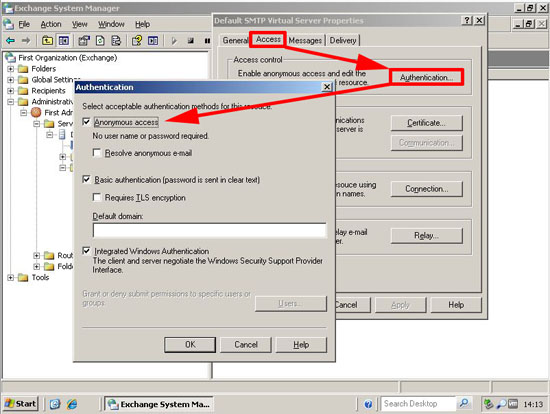Viewport: 550px width, 414px height.
Task: Open the Window menu
Action: (111, 24)
